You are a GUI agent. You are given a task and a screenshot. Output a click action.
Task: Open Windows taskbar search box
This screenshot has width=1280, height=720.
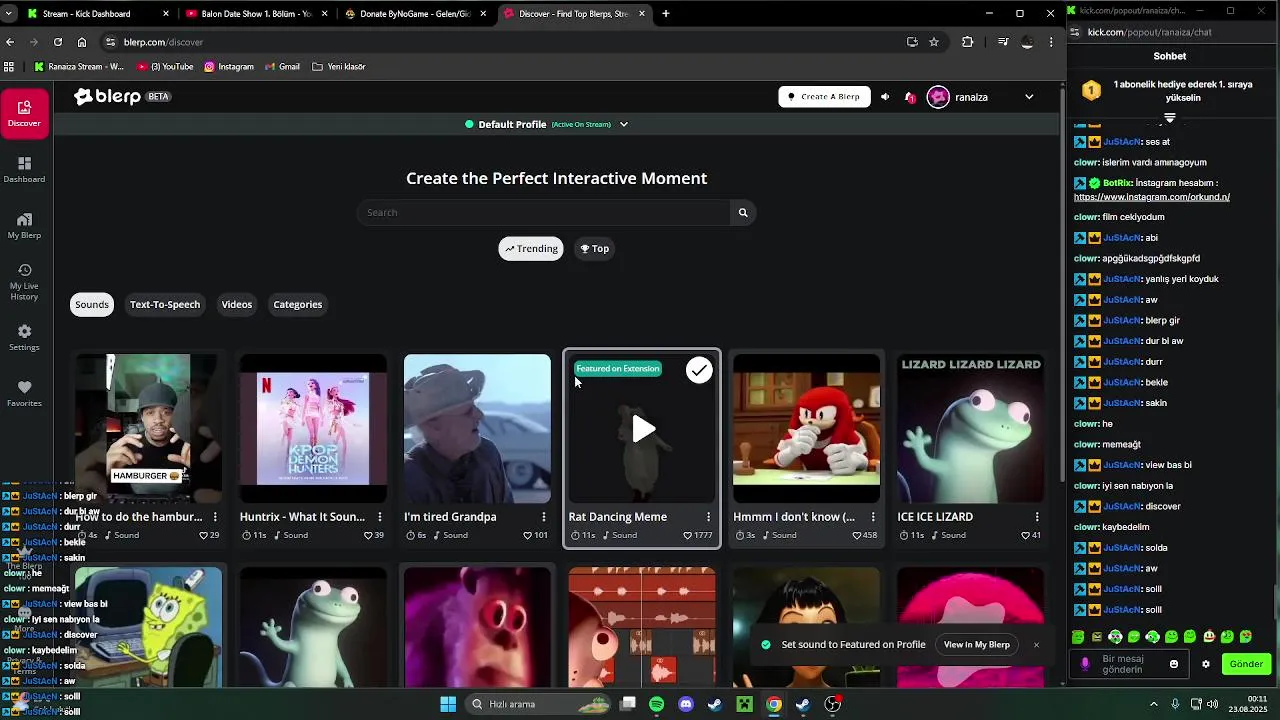click(x=540, y=704)
